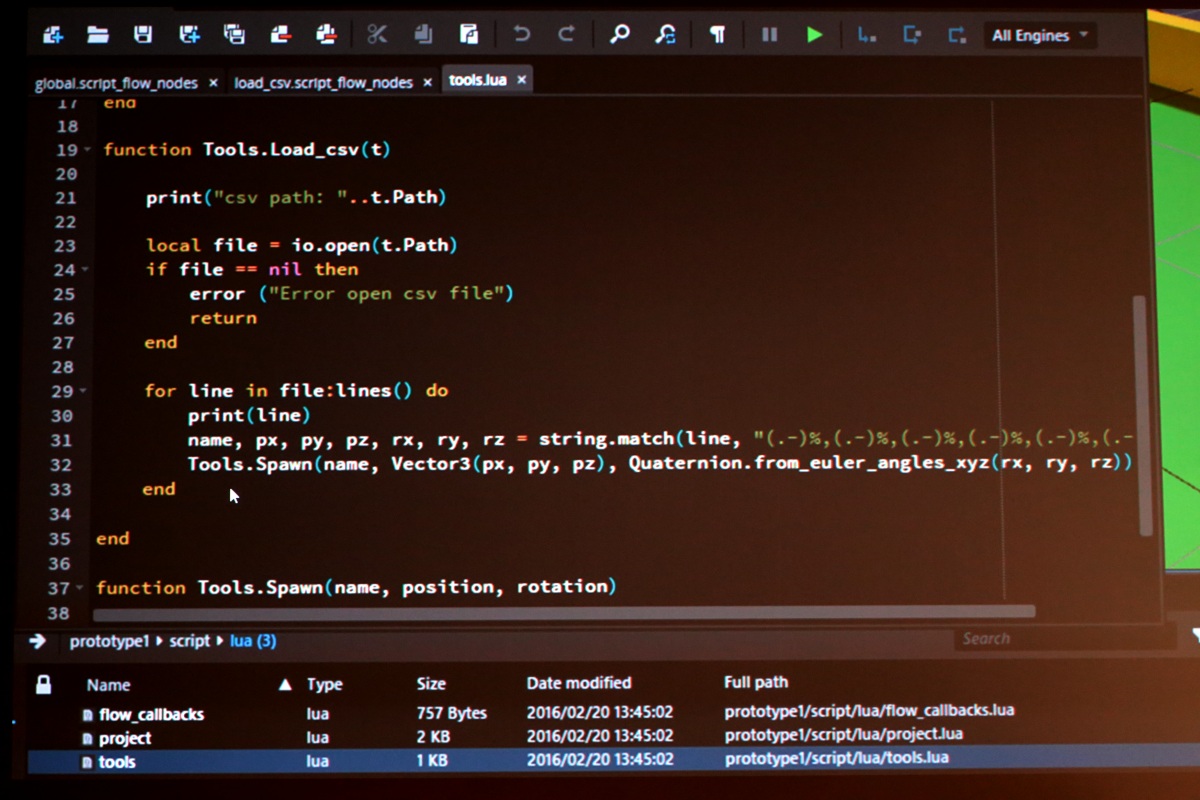Viewport: 1200px width, 800px height.
Task: Pause execution using the pause icon
Action: point(769,35)
